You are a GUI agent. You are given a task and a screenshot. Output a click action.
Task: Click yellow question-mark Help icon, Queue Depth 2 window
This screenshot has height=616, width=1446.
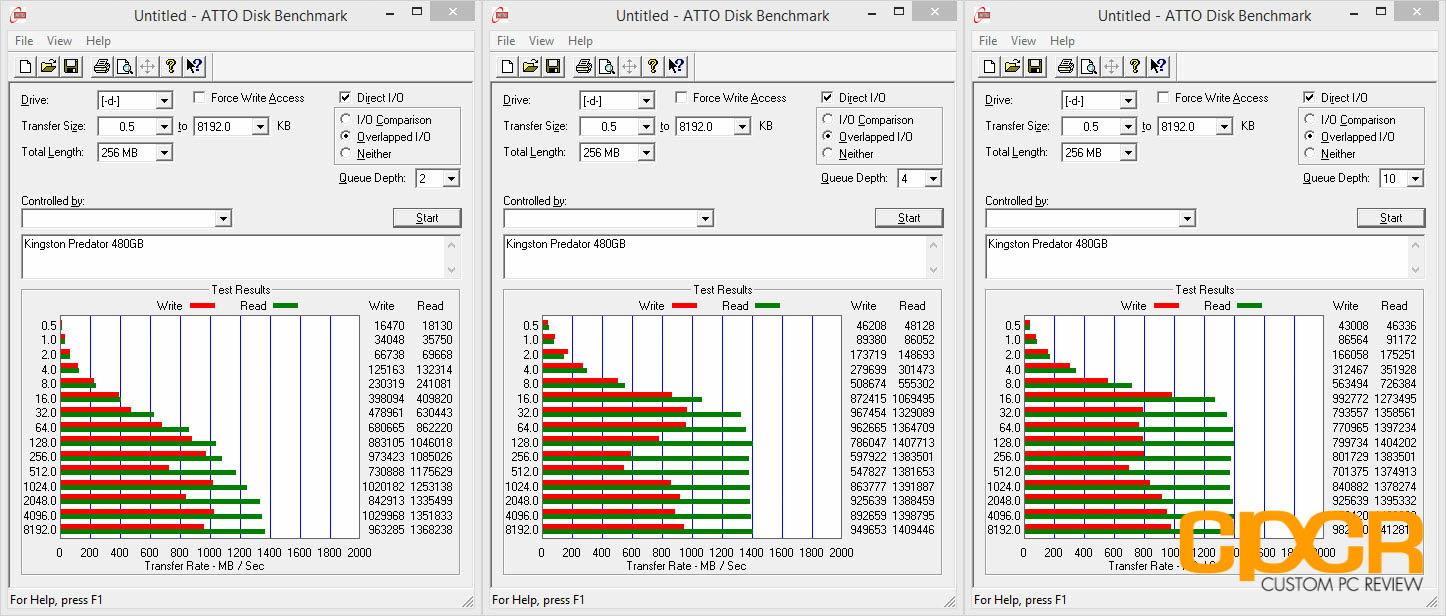[x=171, y=66]
